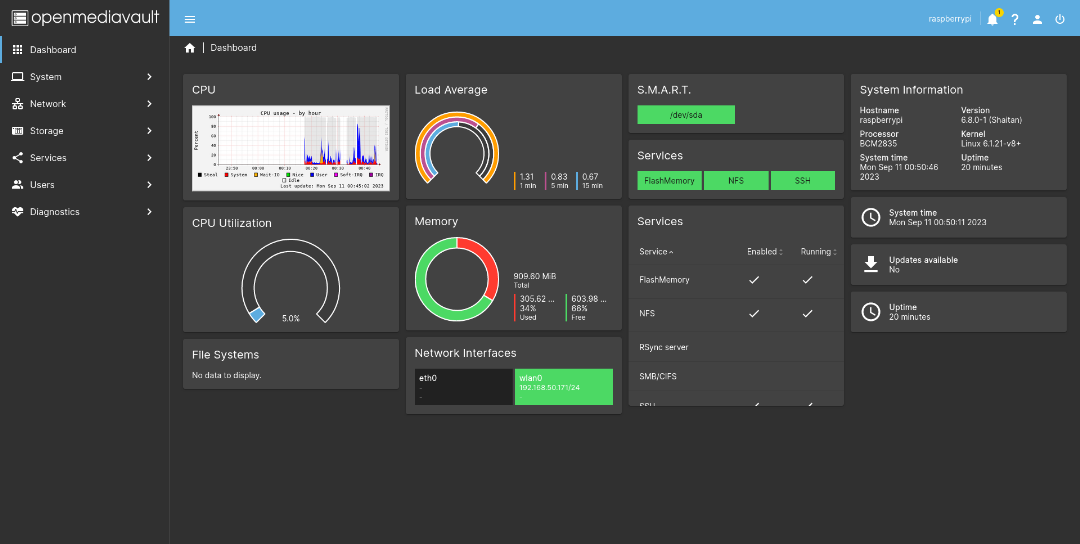Expand the Diagnostics sidebar chevron
The width and height of the screenshot is (1080, 544).
point(149,212)
